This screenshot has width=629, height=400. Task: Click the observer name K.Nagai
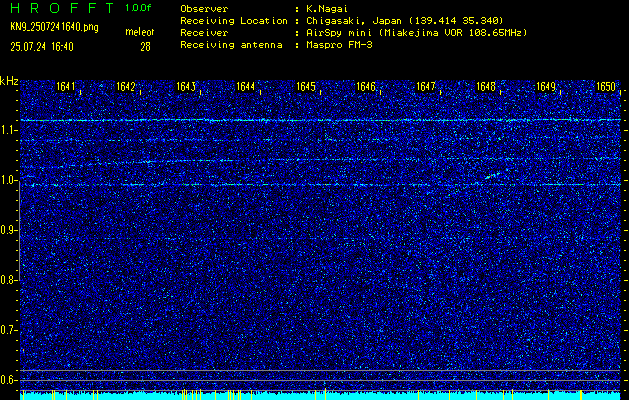(327, 9)
